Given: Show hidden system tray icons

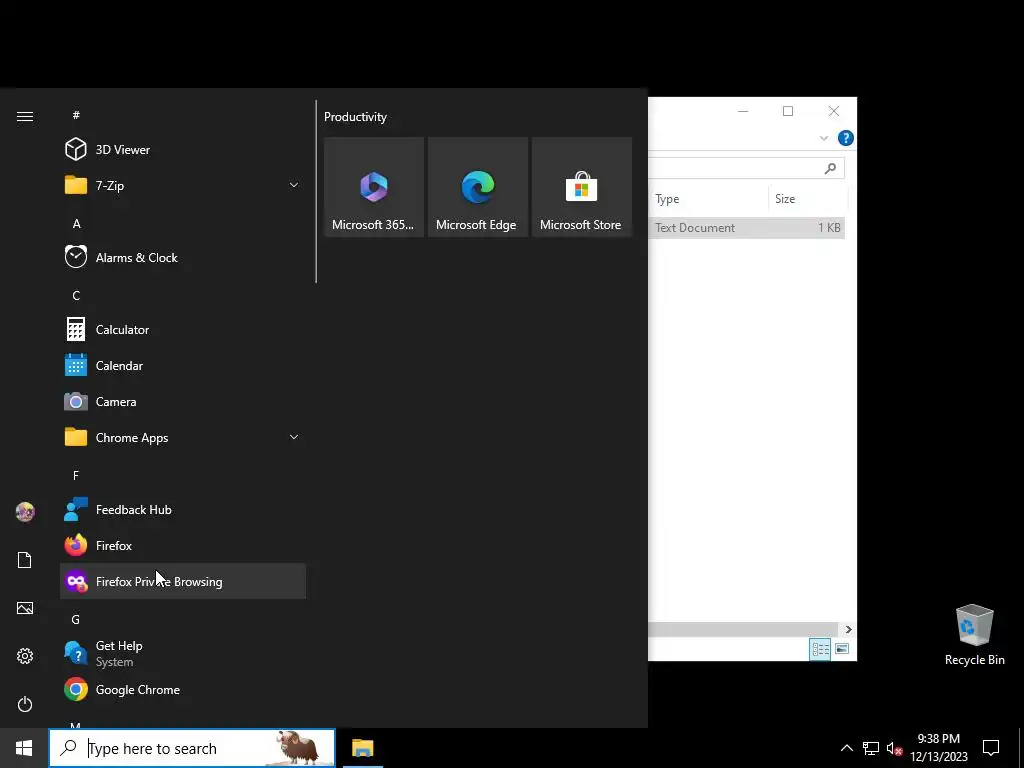Looking at the screenshot, I should [x=846, y=748].
